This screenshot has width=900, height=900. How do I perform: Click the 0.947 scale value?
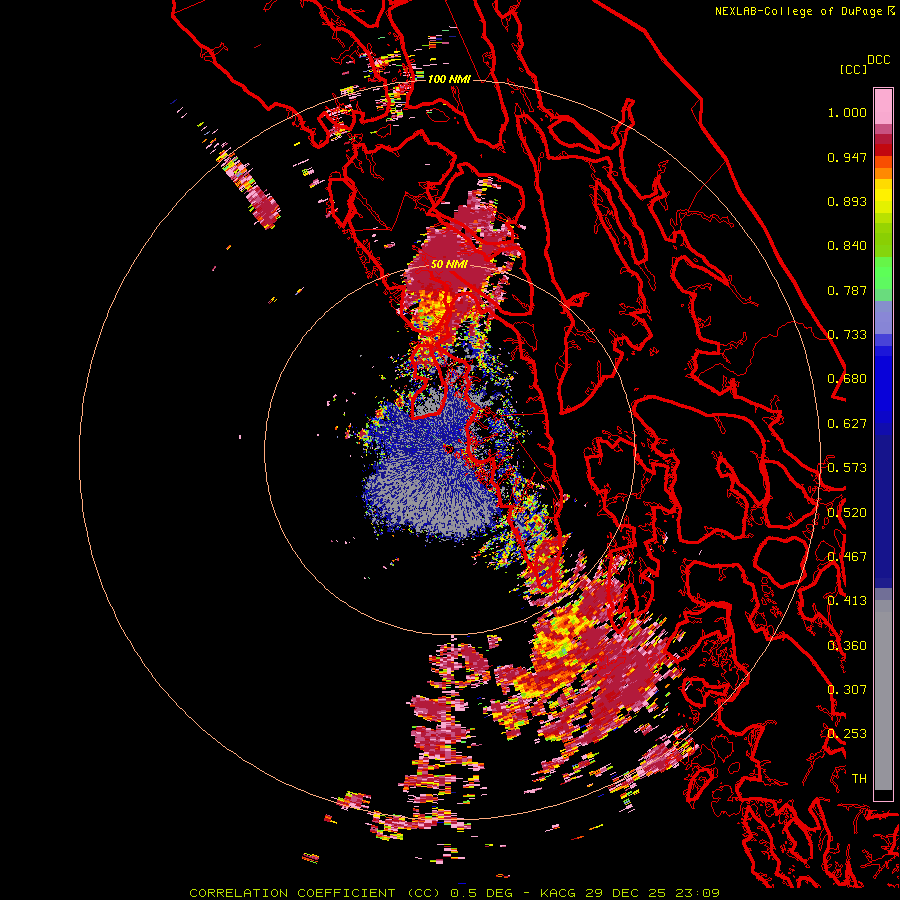click(x=847, y=157)
